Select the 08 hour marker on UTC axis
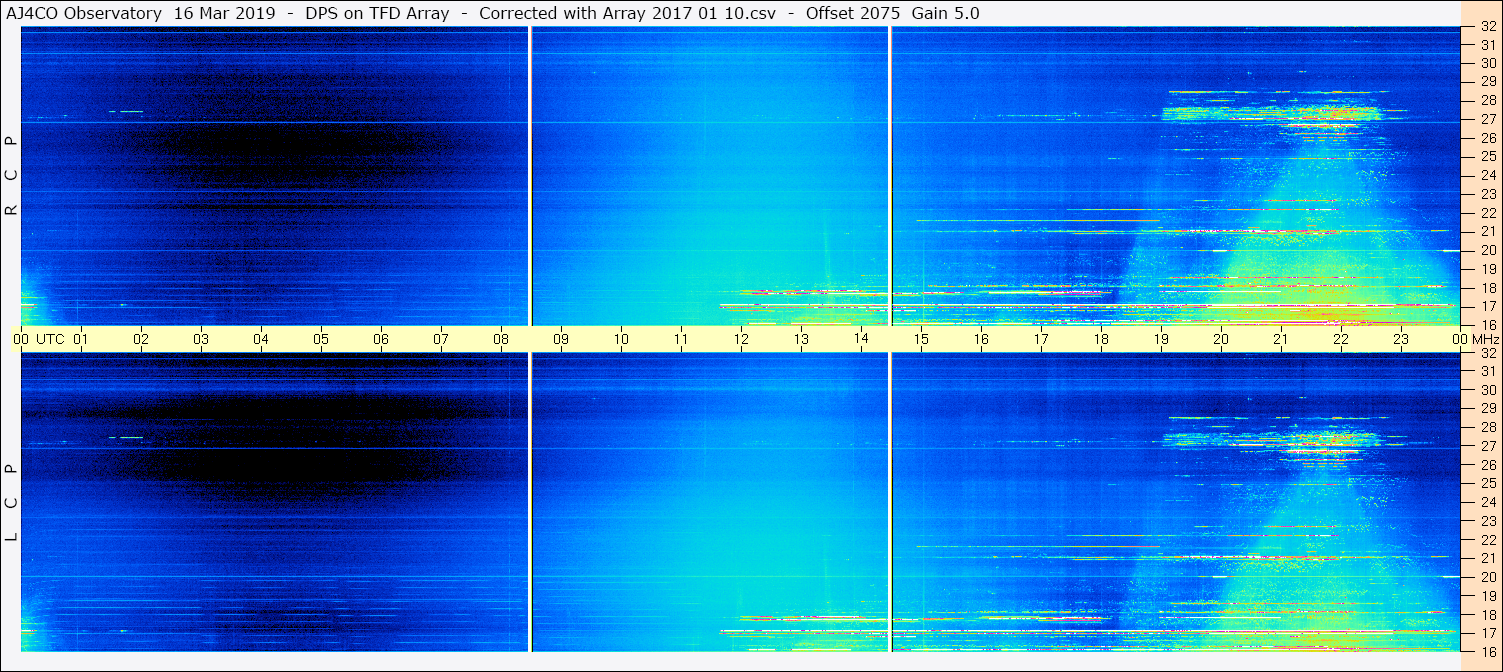This screenshot has height=672, width=1503. click(x=501, y=339)
